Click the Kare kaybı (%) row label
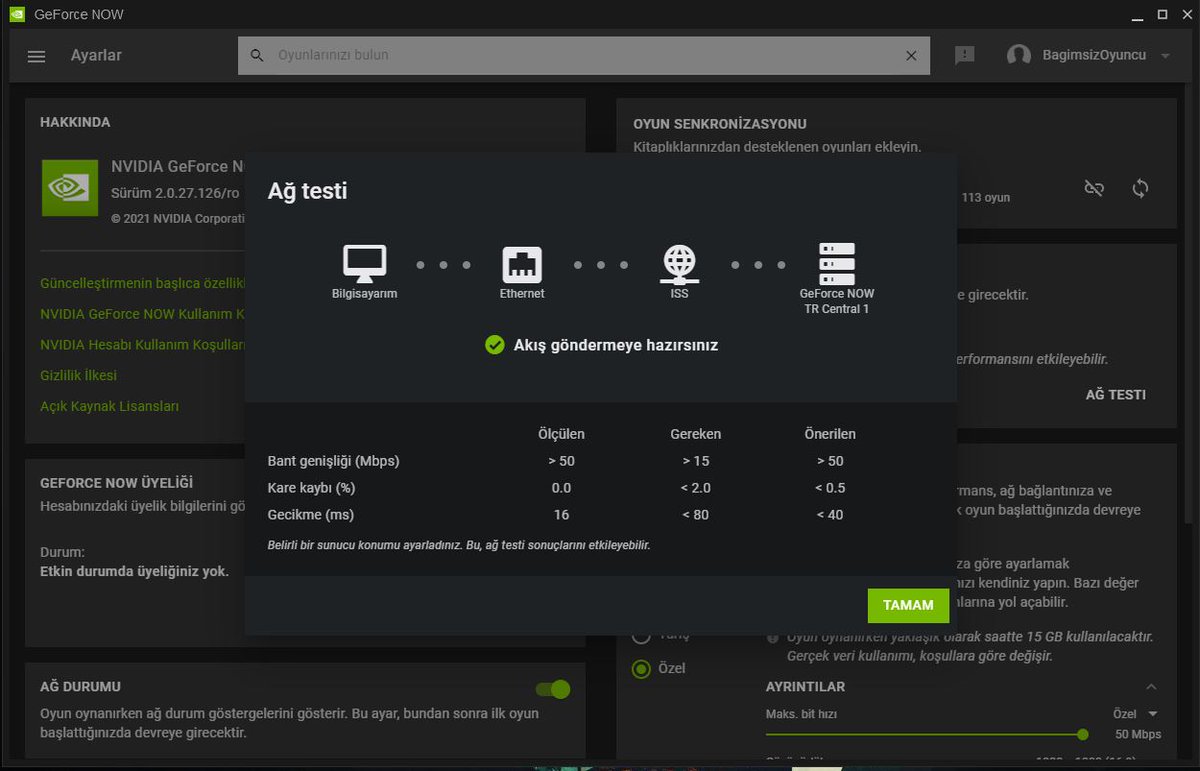This screenshot has height=771, width=1200. 310,488
